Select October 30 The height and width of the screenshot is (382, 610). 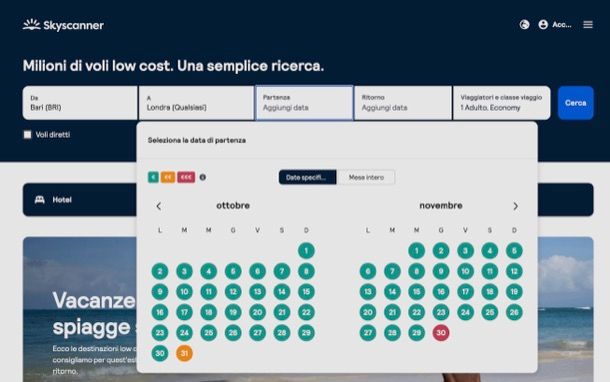pos(160,353)
